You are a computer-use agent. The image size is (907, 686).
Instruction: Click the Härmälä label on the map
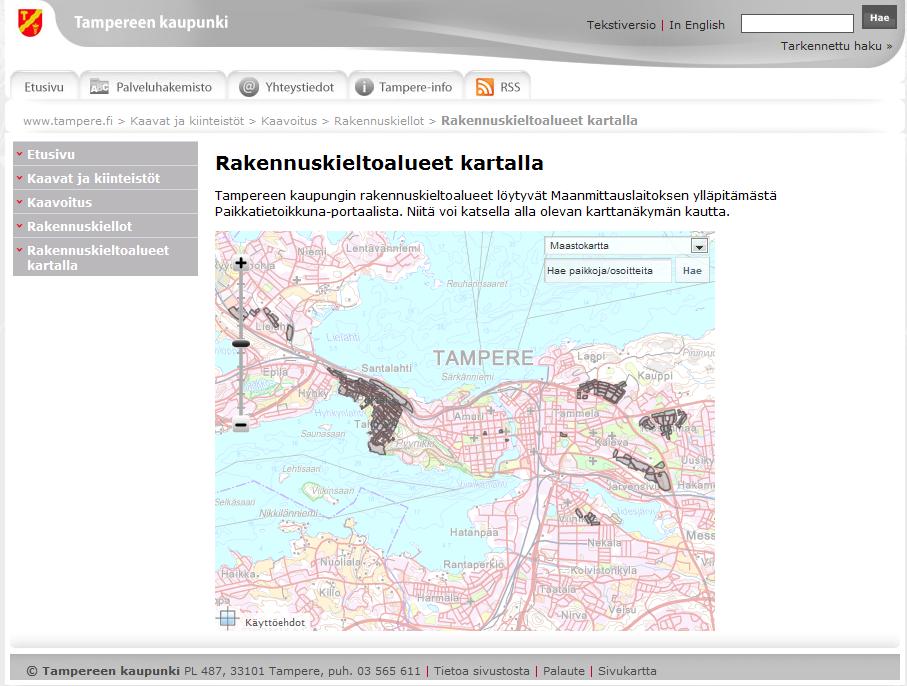(x=438, y=598)
